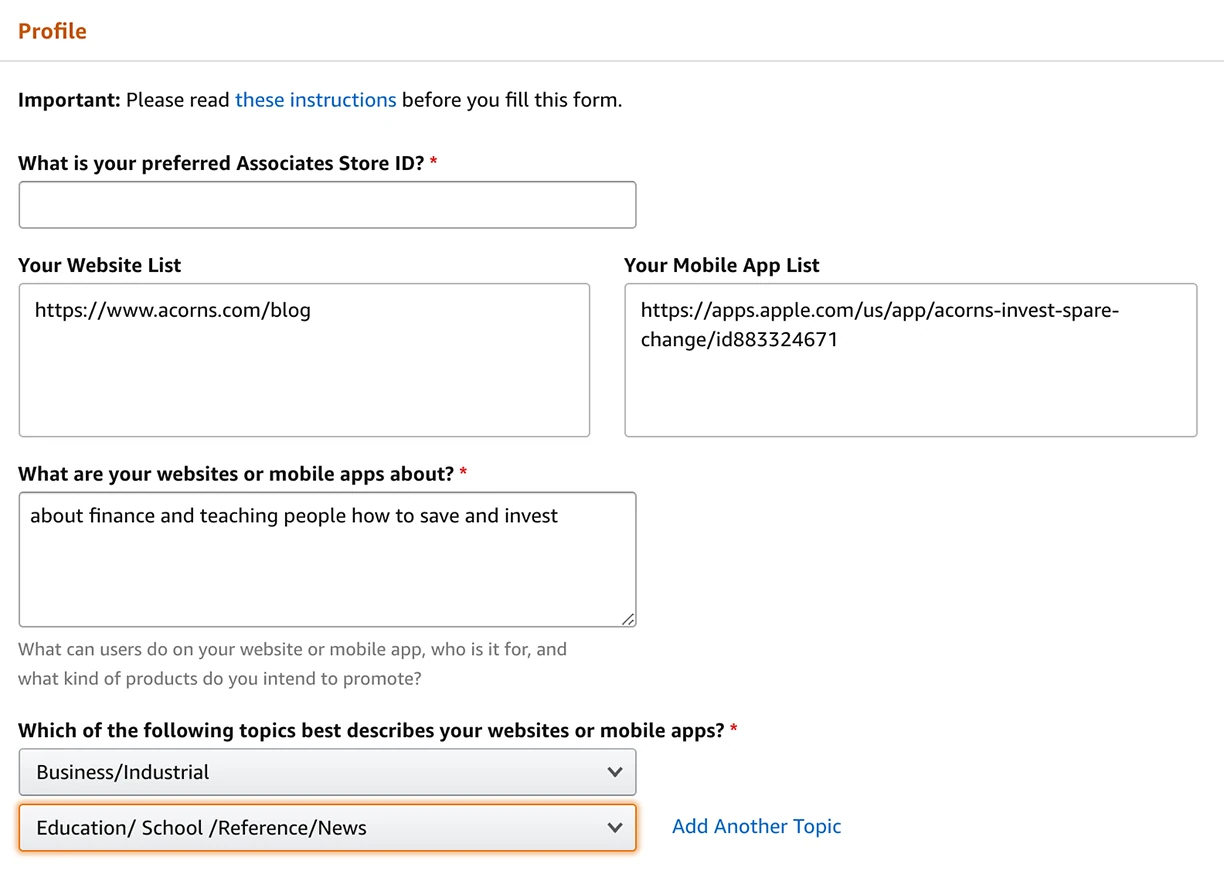Click the "Your Website List" label
Screen dimensions: 1224x881
tap(100, 265)
